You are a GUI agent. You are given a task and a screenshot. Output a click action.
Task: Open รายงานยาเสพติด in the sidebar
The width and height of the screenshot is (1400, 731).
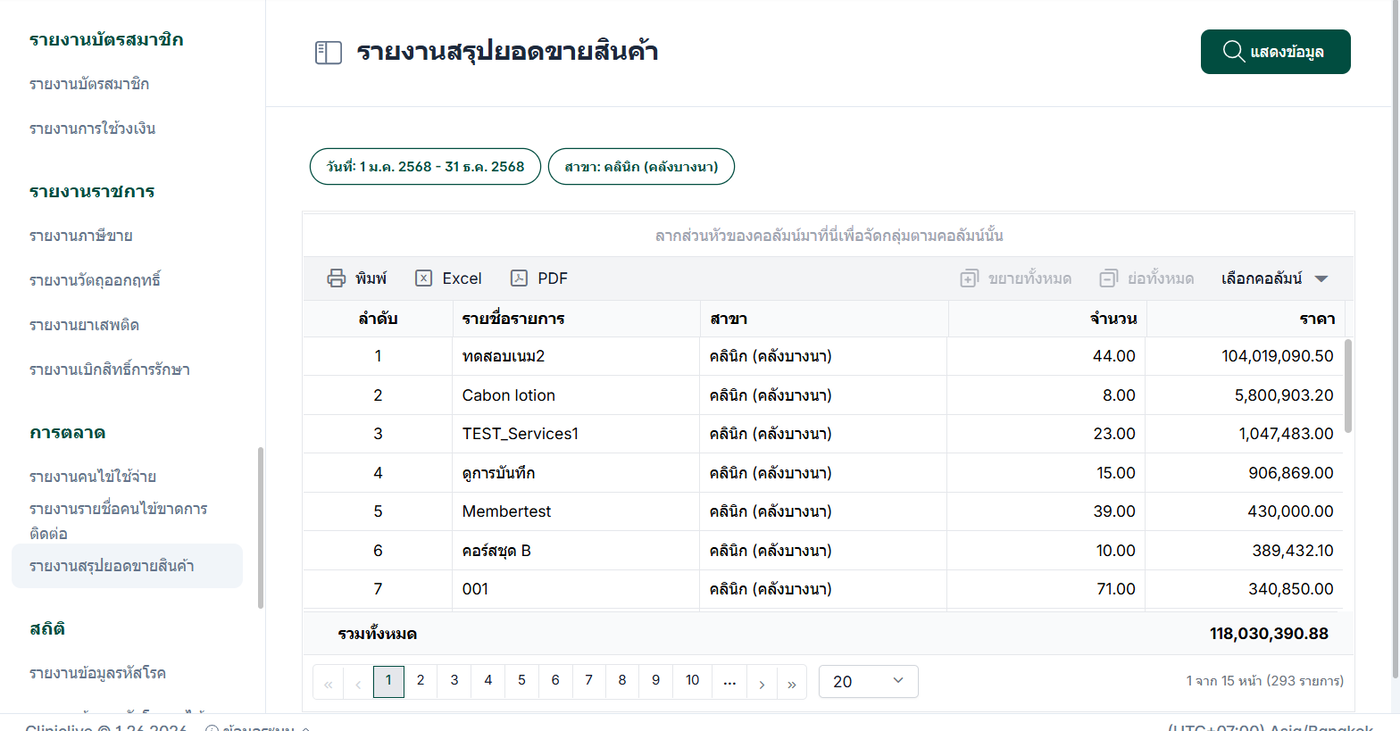click(84, 325)
